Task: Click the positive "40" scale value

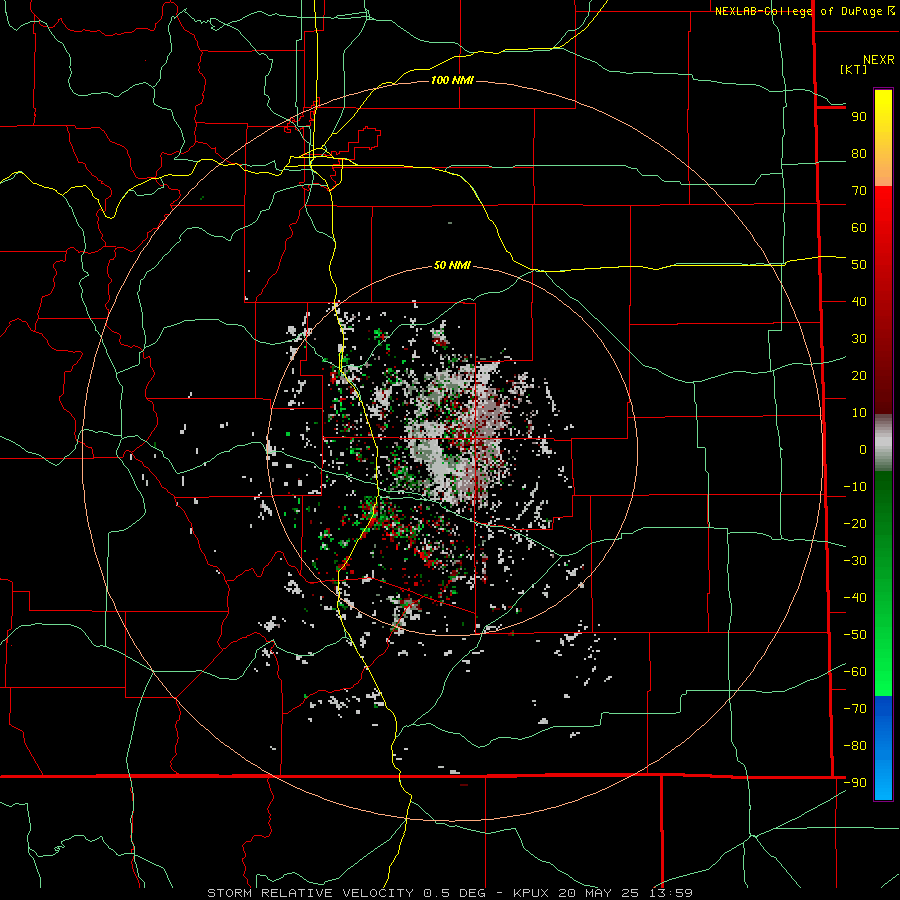Action: [859, 302]
